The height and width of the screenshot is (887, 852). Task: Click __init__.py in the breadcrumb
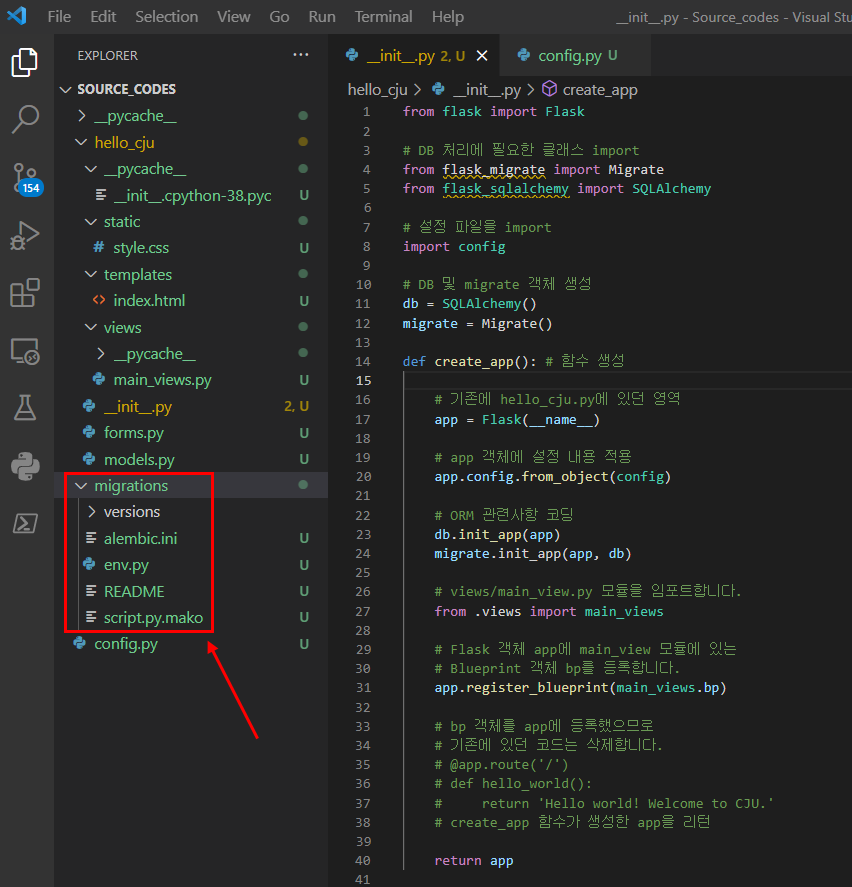tap(487, 89)
